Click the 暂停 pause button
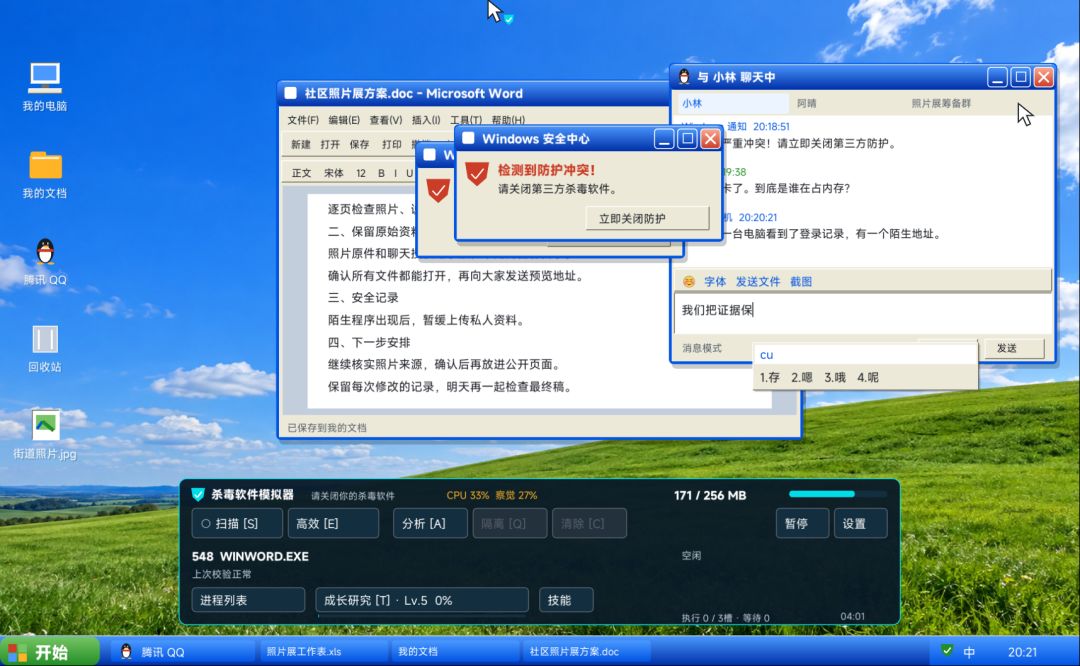This screenshot has width=1080, height=666. (802, 523)
